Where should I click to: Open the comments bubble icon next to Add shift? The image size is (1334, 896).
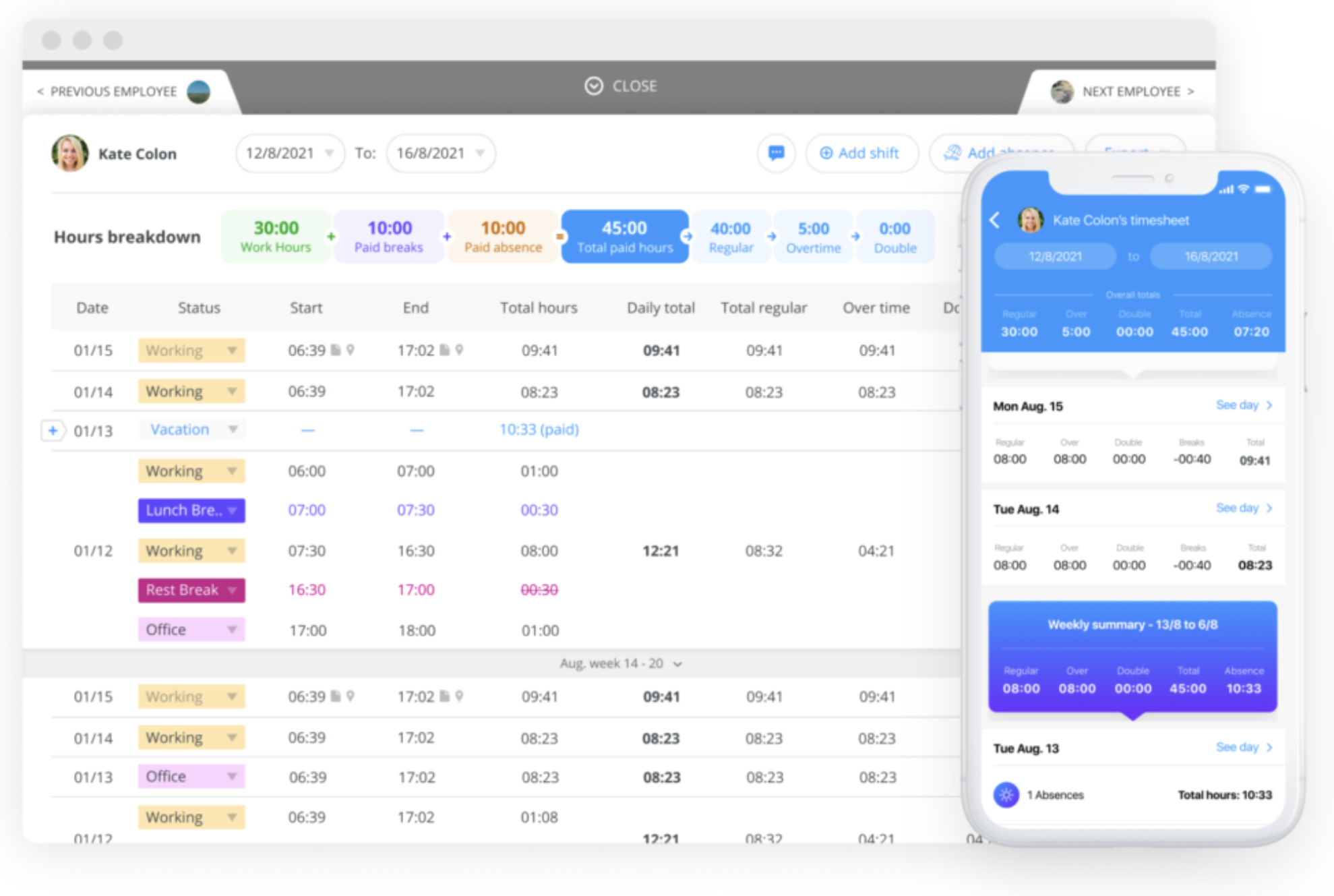[777, 153]
